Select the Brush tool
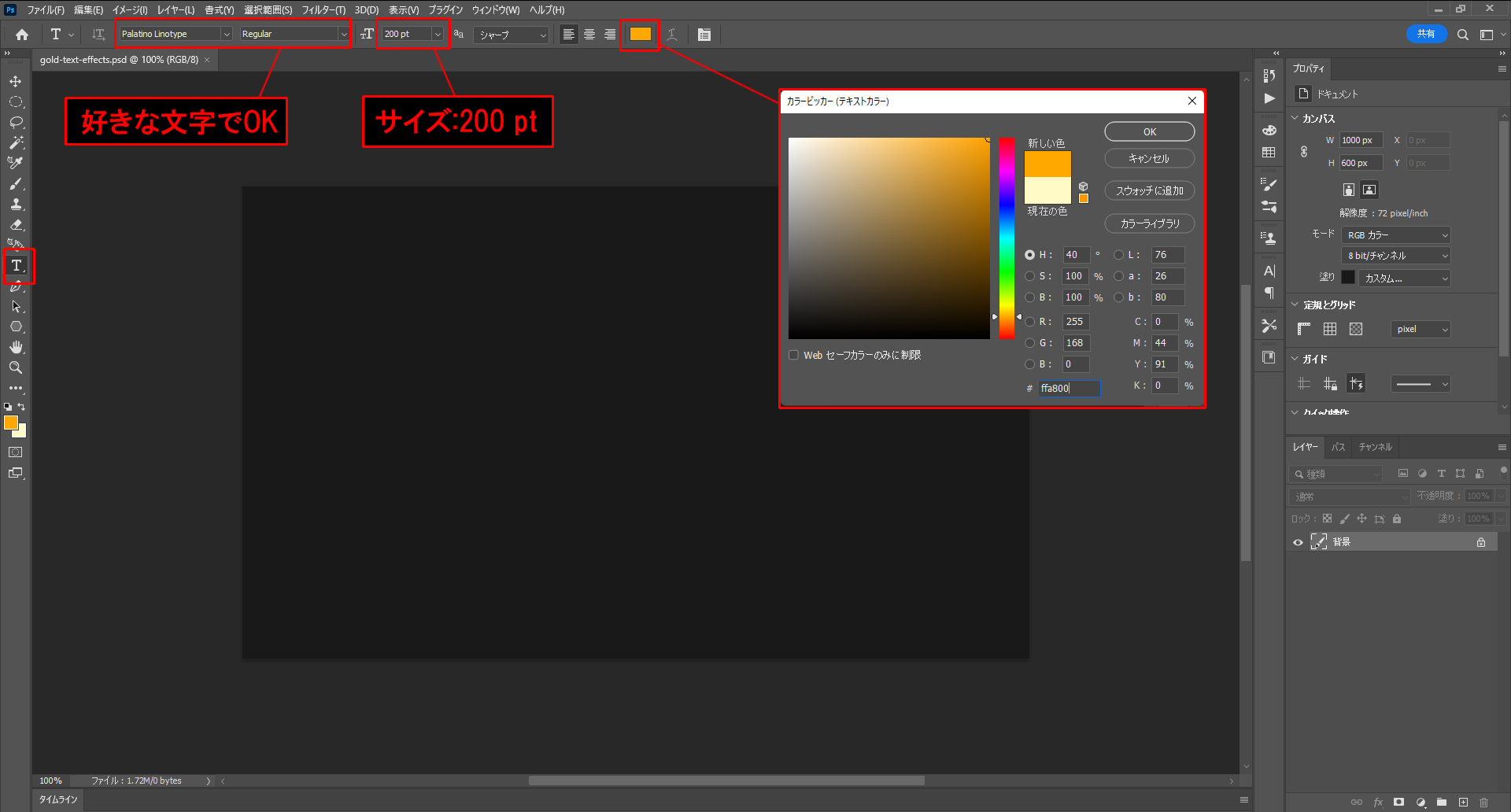Image resolution: width=1511 pixels, height=812 pixels. point(16,184)
